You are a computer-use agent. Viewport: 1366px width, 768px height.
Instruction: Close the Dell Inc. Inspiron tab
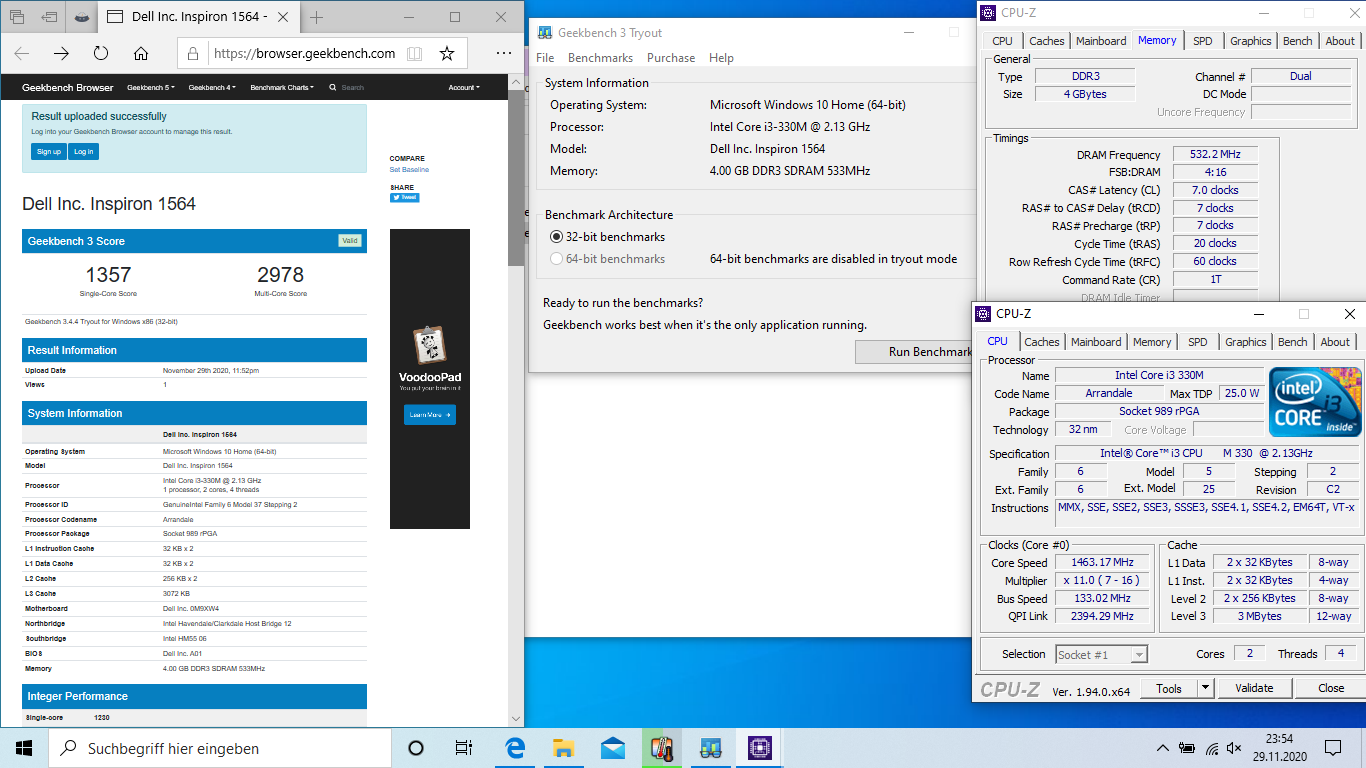(x=283, y=17)
